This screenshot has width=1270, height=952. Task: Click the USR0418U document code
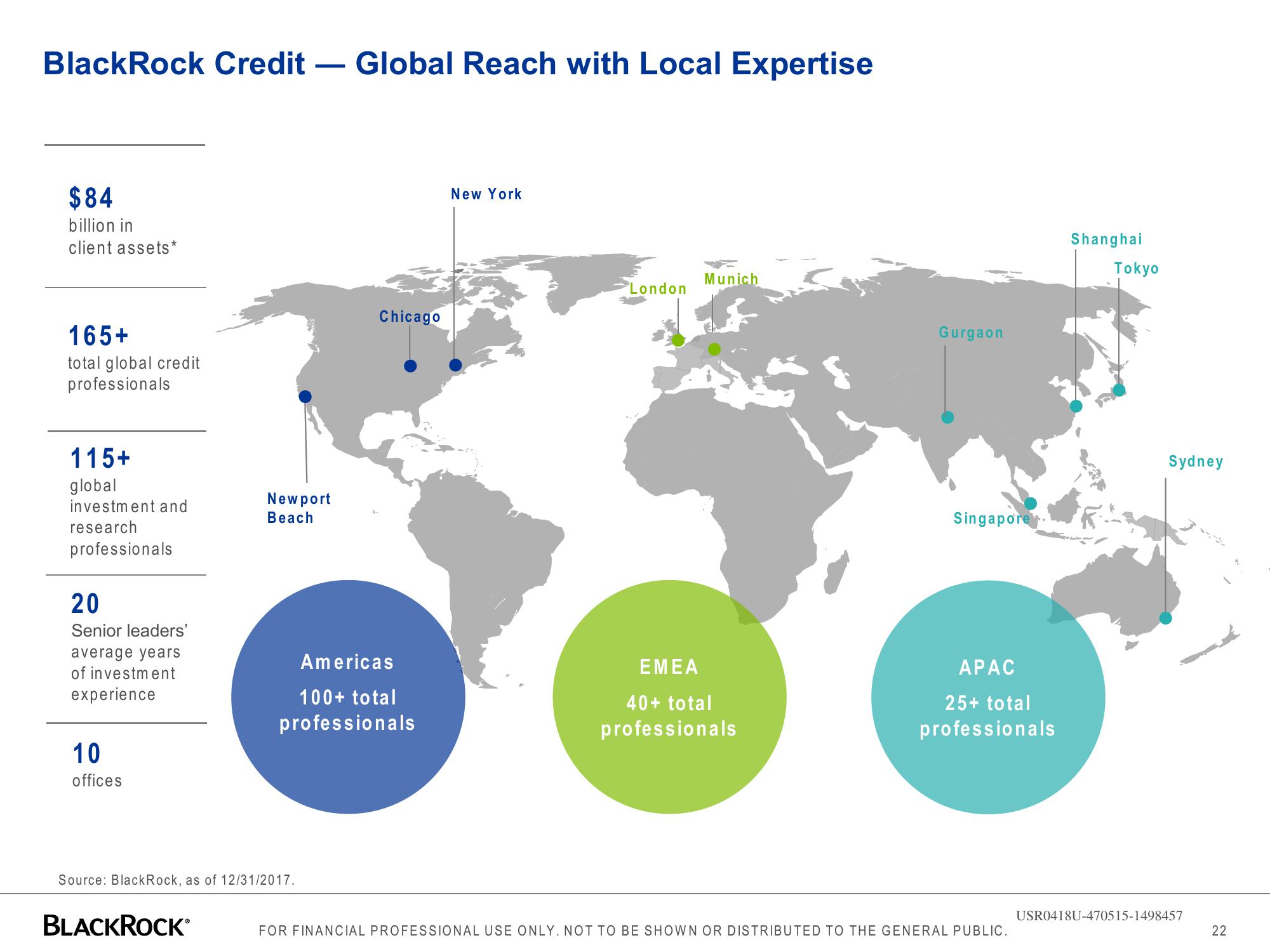pyautogui.click(x=1099, y=916)
